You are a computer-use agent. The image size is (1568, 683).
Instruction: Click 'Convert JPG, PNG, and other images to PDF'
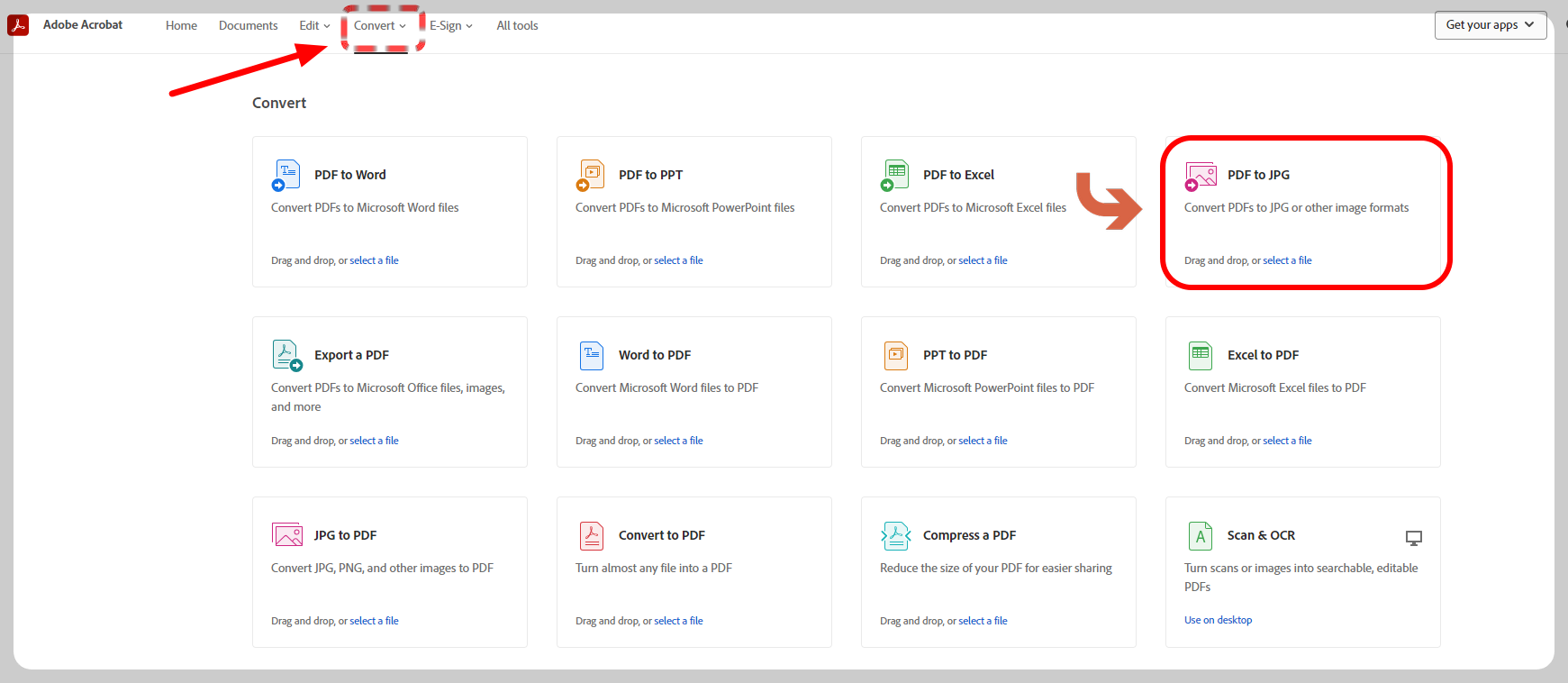point(382,568)
